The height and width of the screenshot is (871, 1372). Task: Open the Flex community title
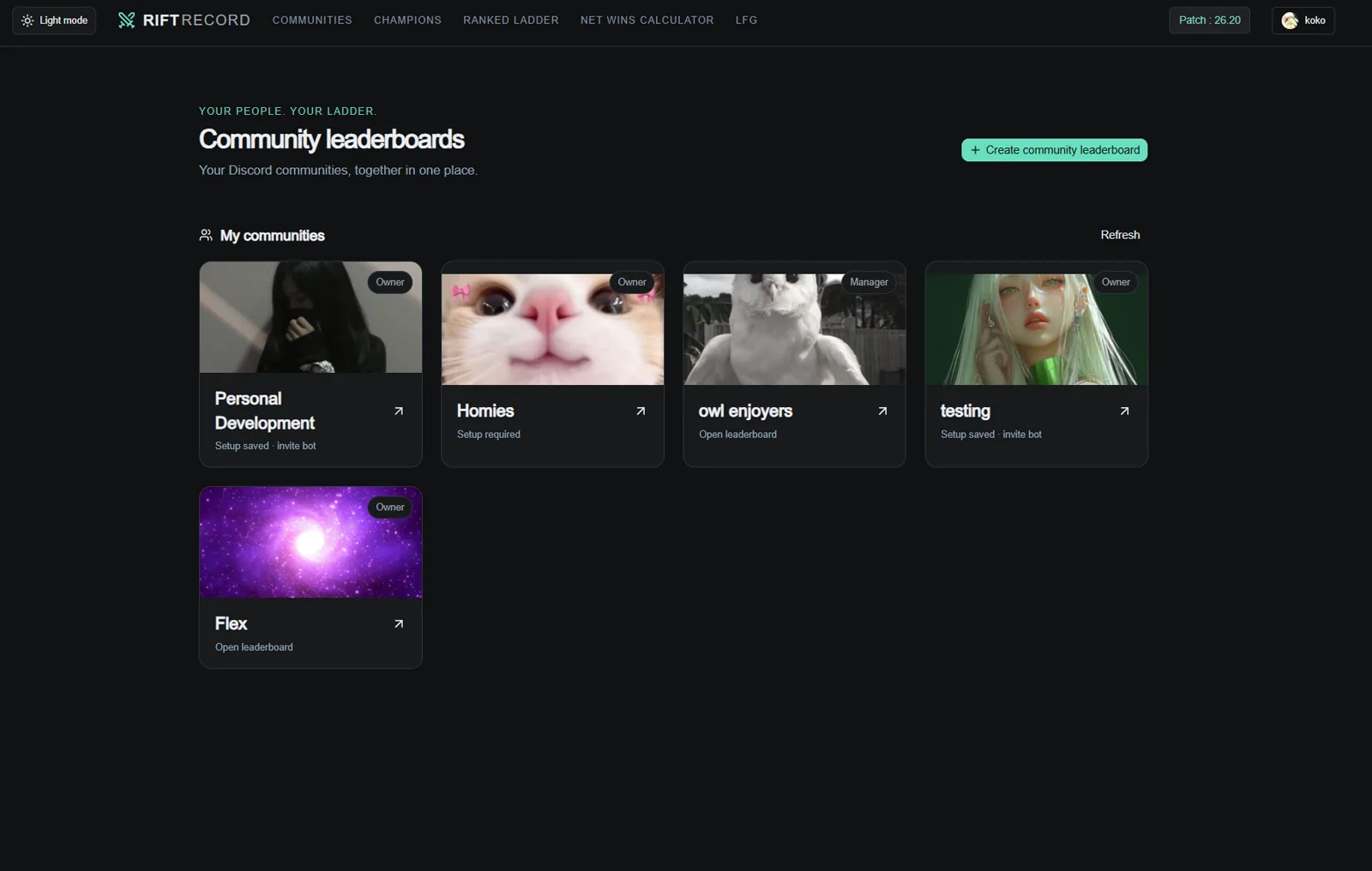pos(231,624)
